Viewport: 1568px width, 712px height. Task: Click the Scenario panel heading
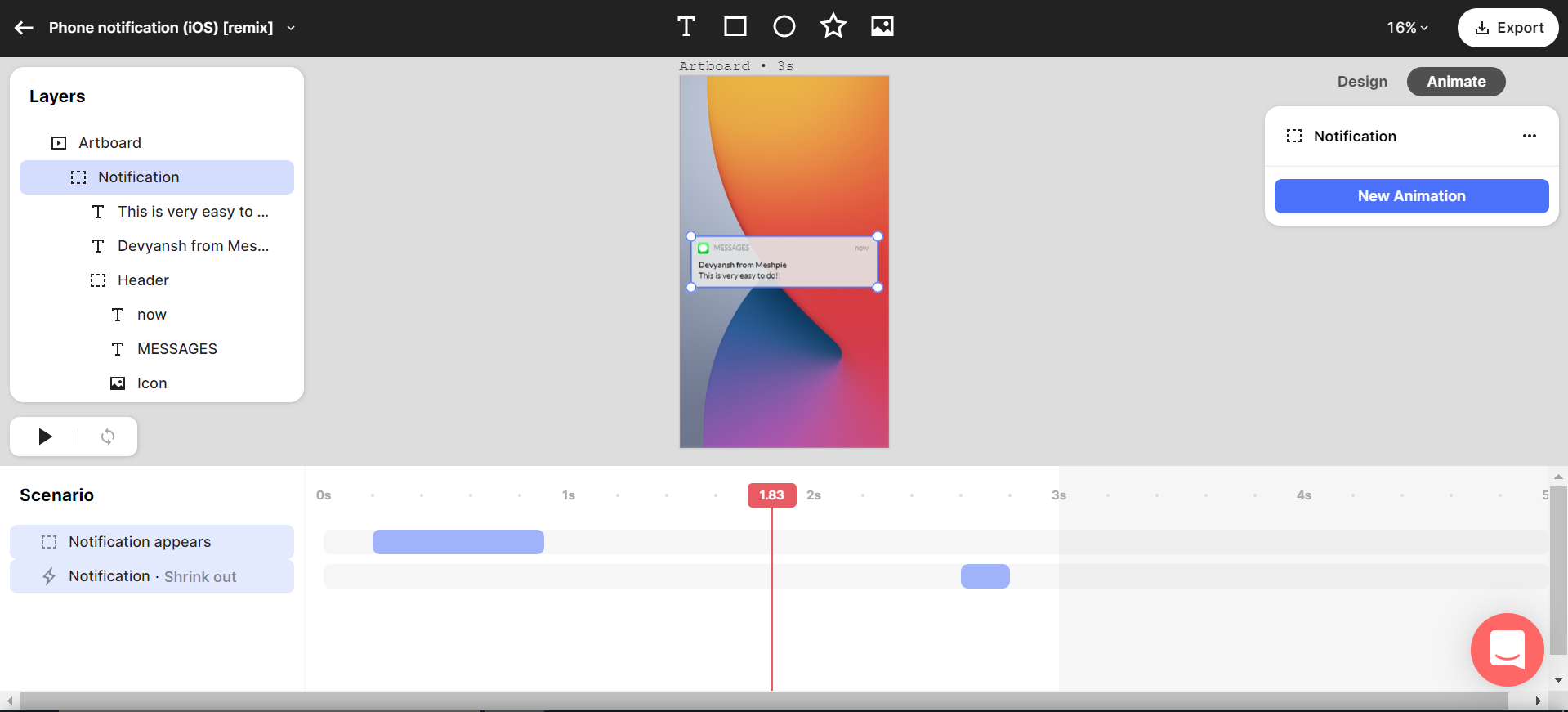56,495
